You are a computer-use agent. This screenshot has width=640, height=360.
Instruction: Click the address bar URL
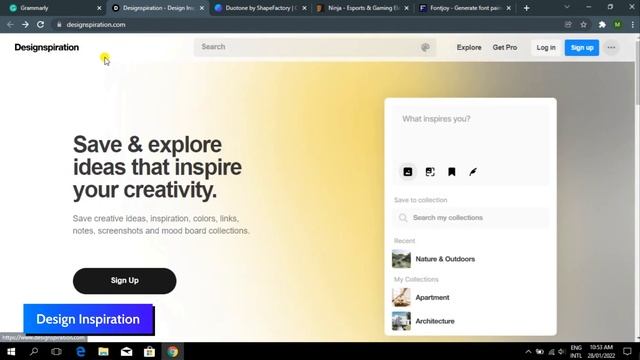click(96, 24)
